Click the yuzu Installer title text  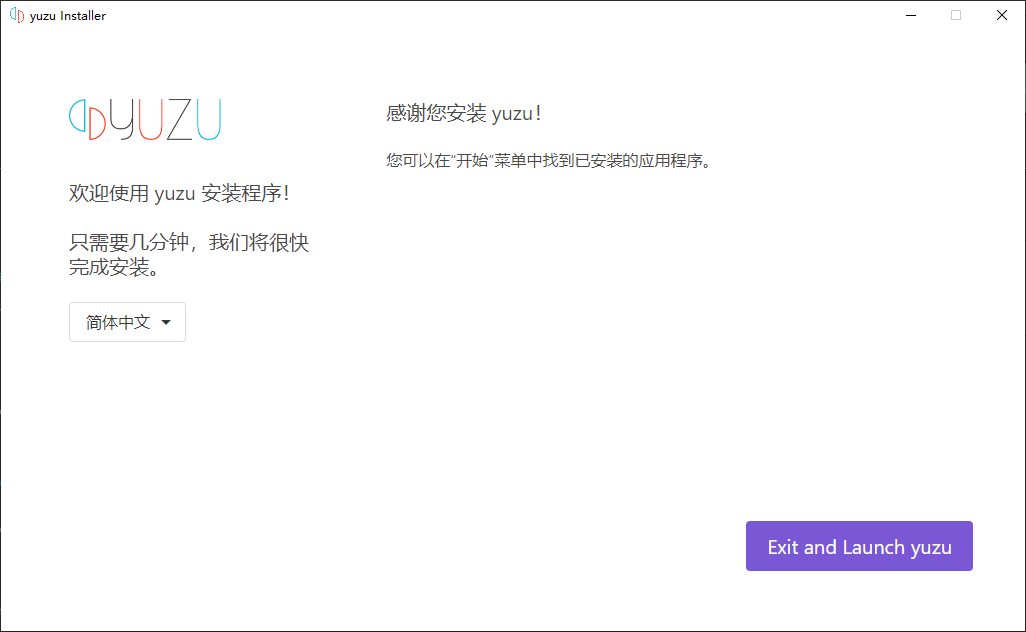tap(67, 16)
